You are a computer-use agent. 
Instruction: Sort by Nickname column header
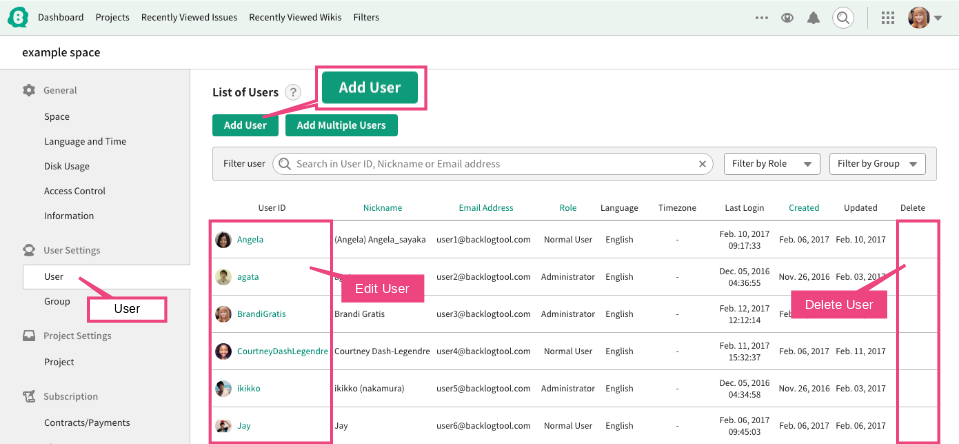click(383, 208)
